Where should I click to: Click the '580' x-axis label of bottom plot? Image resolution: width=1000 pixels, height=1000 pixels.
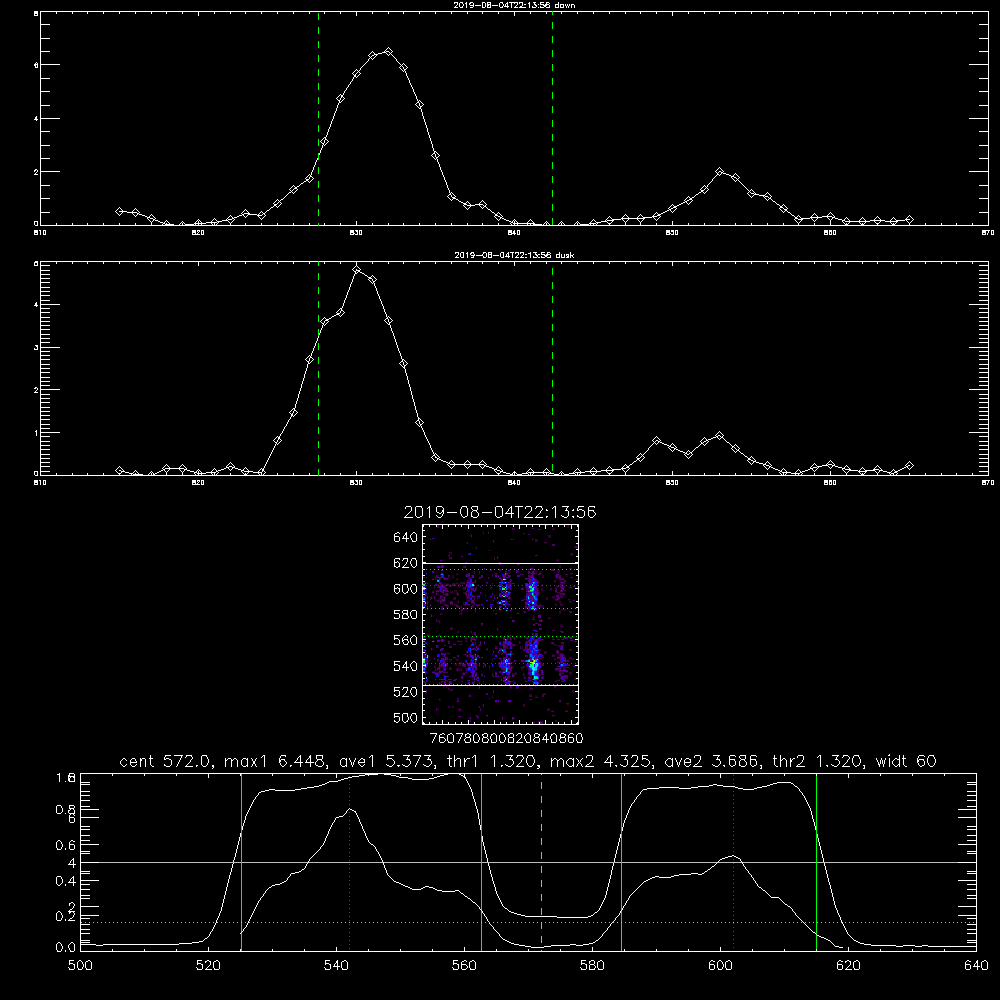pyautogui.click(x=592, y=966)
